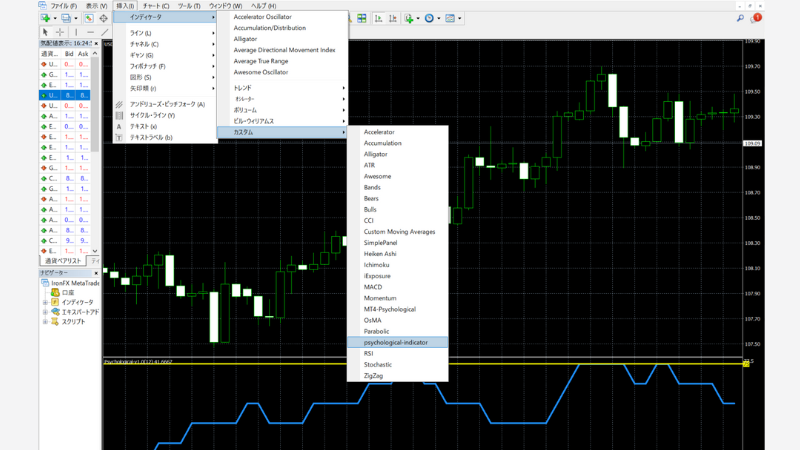Viewport: 800px width, 450px height.
Task: Open the ビル・ウィリアムス submenu
Action: (x=283, y=121)
